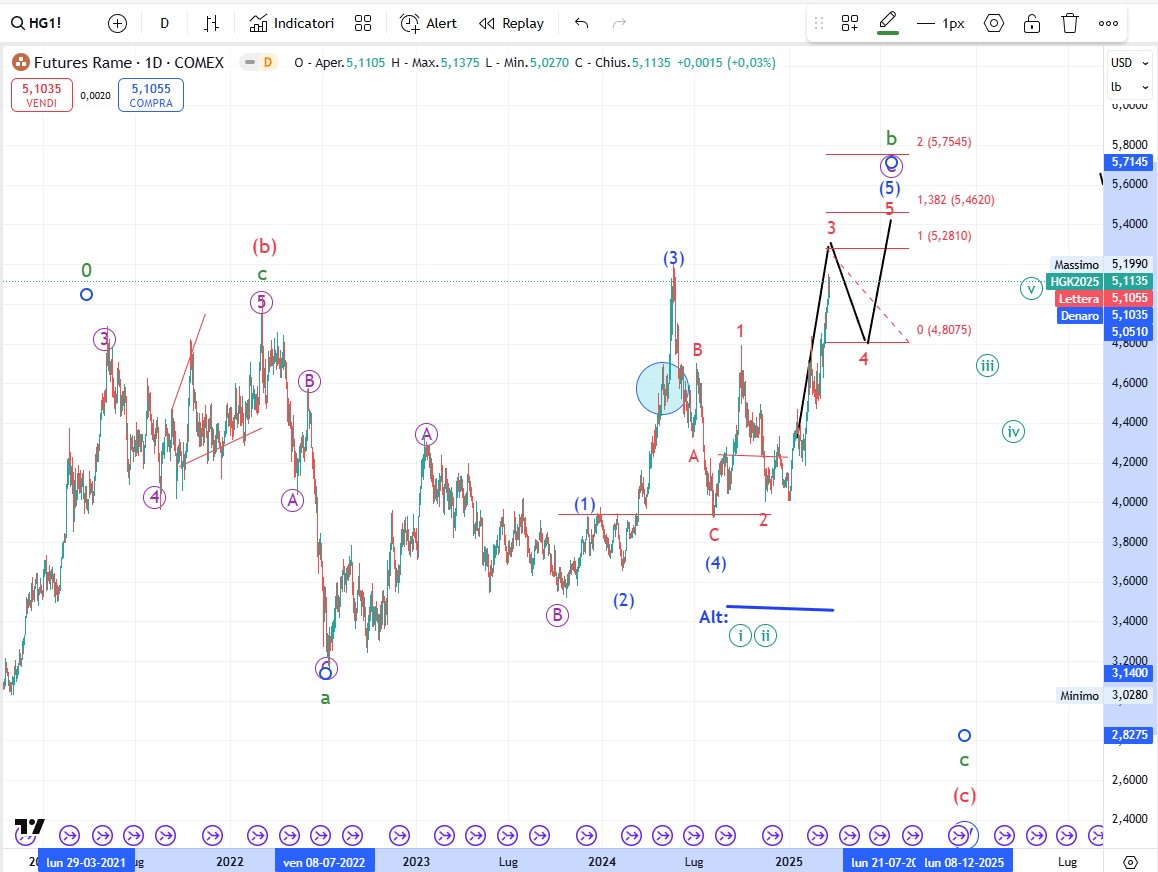1158x872 pixels.
Task: Redo the last undone action
Action: 620,24
